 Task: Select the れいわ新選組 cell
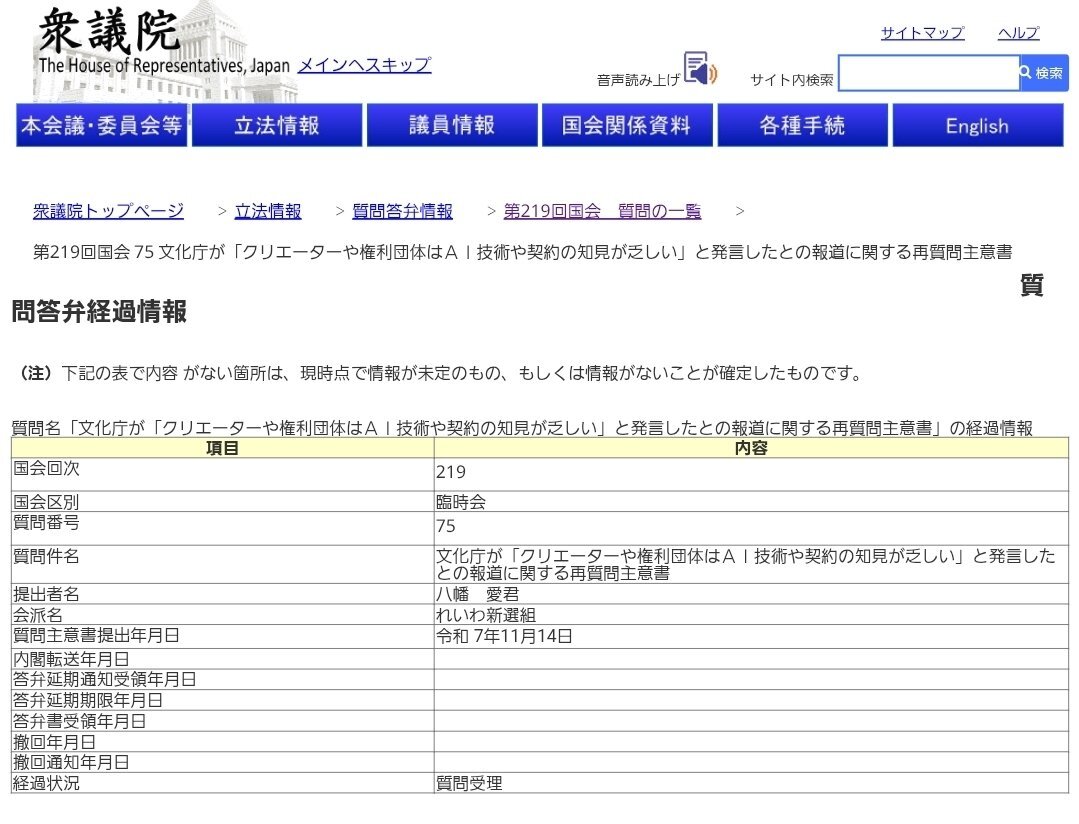(751, 615)
